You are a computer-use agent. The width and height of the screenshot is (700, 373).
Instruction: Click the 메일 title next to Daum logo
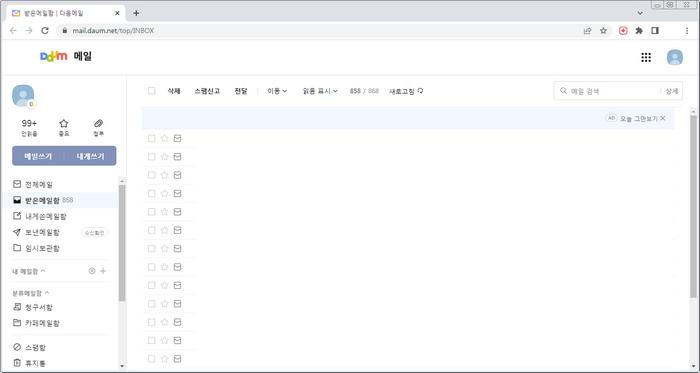[x=83, y=57]
